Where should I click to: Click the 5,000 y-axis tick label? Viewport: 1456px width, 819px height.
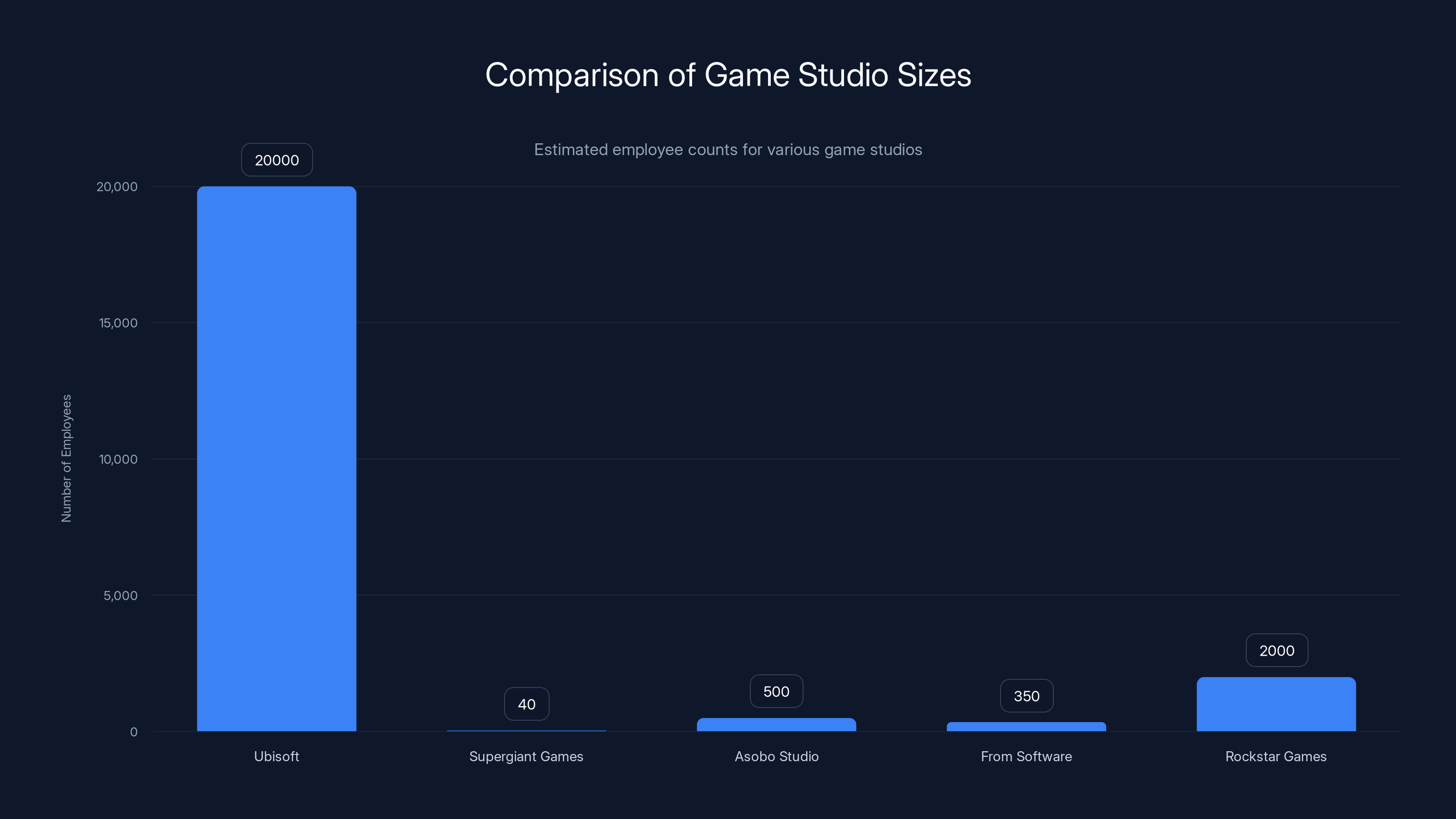pos(120,596)
